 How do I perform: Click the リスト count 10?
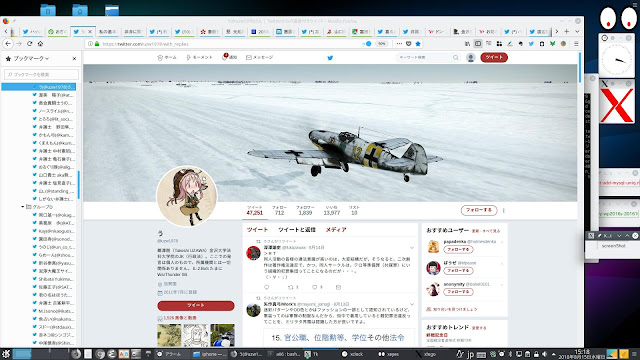[354, 210]
